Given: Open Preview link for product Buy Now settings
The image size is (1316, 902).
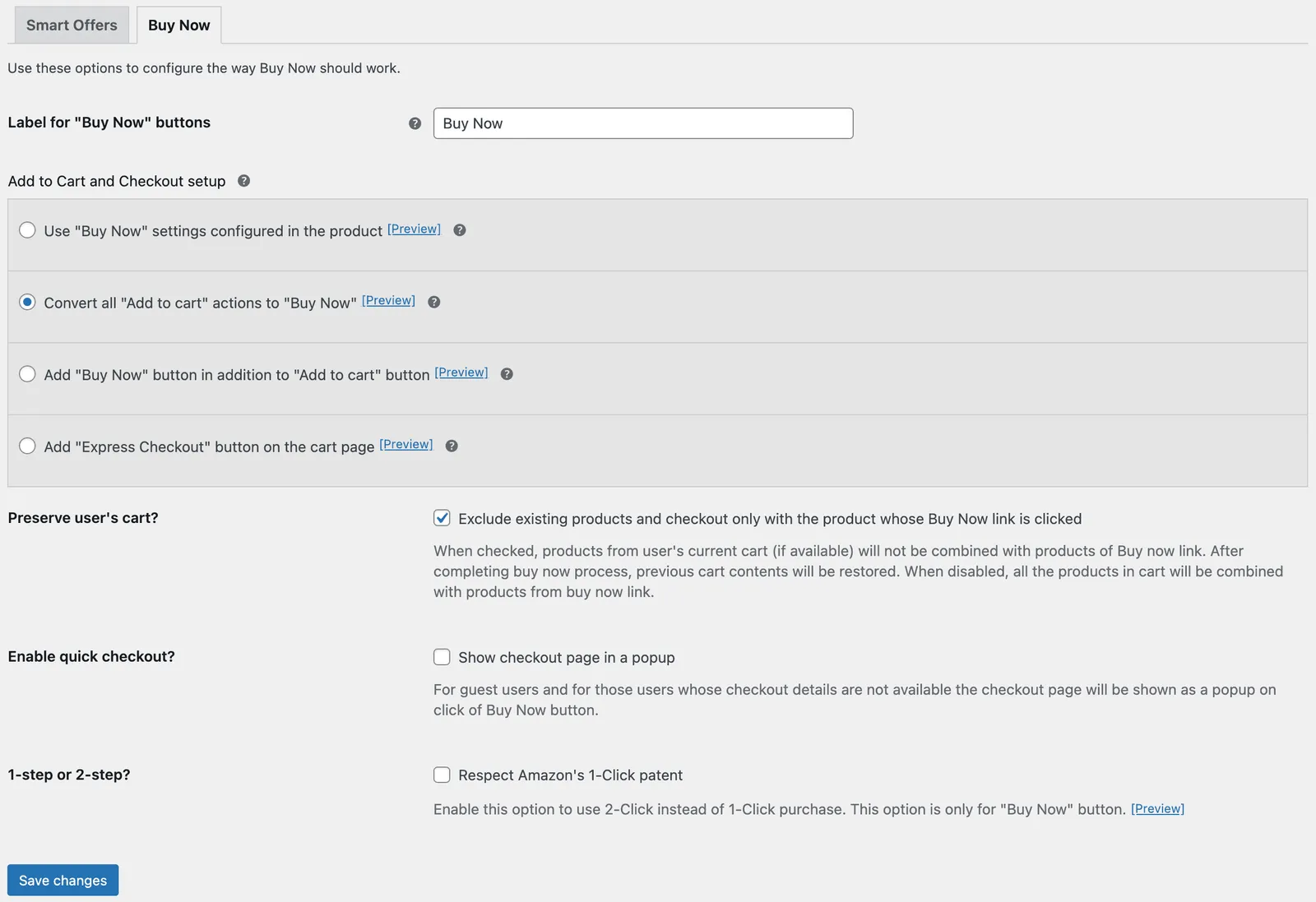Looking at the screenshot, I should point(414,229).
